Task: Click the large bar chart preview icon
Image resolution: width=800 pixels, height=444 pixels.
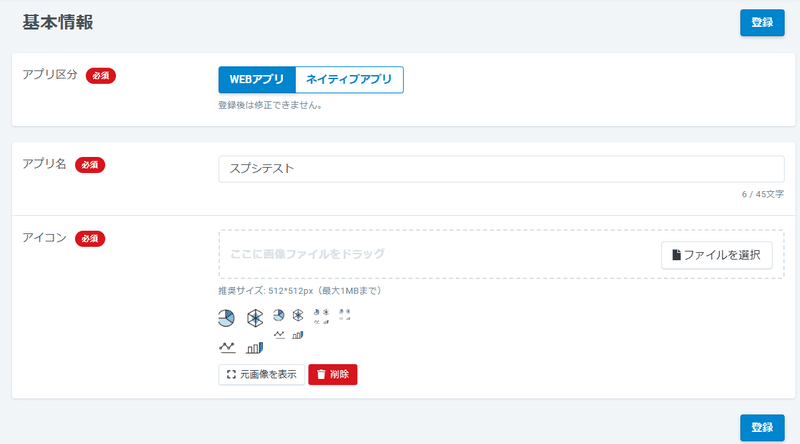Action: coord(254,348)
